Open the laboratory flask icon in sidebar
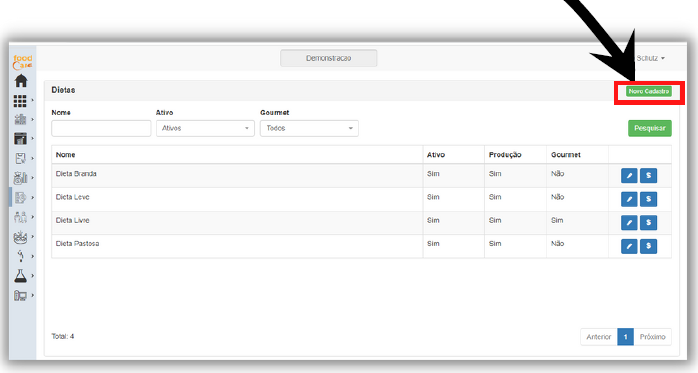The image size is (698, 373). point(20,276)
